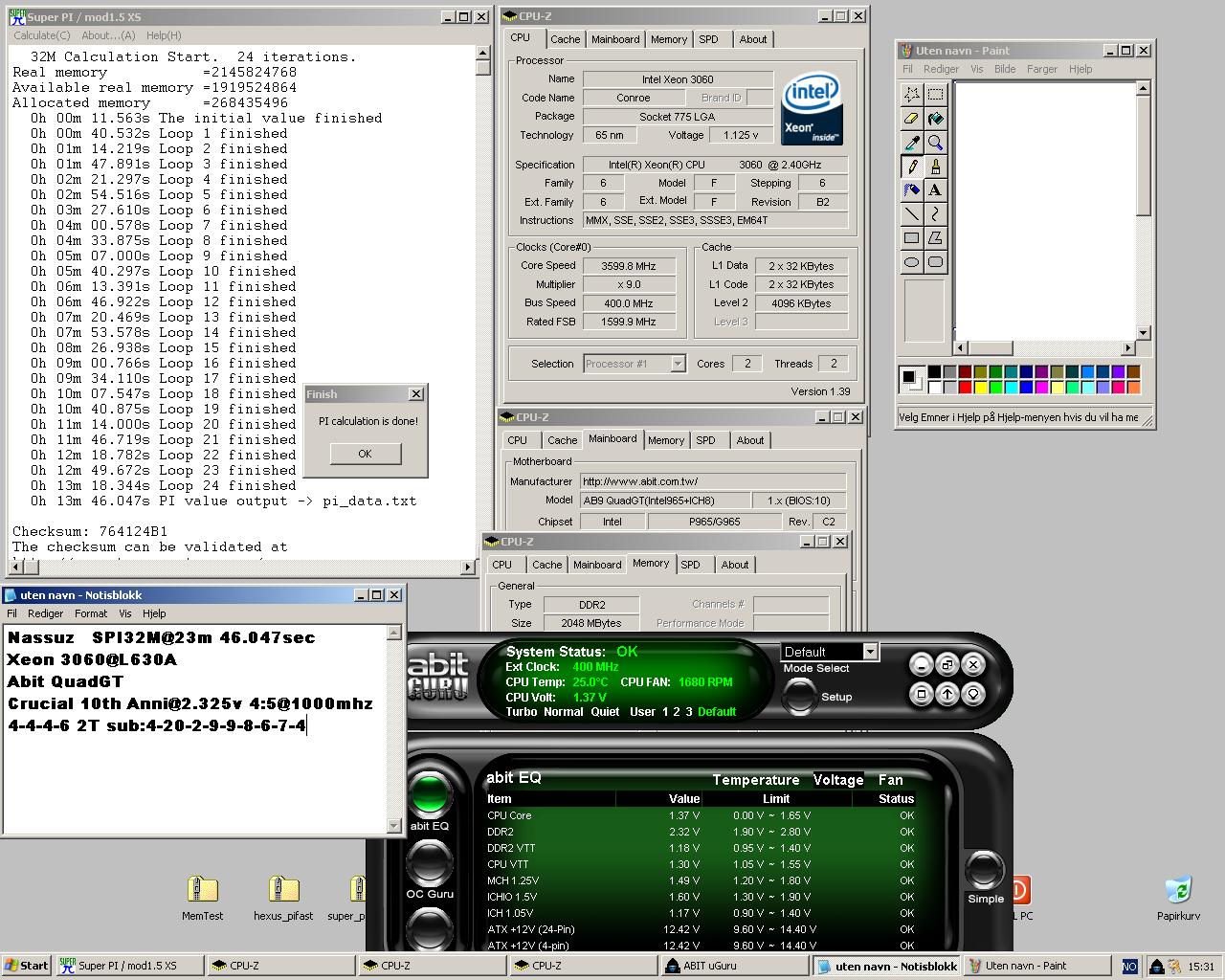Switch to Memory tab in CPU-Z Mainboard window
The height and width of the screenshot is (980, 1225).
666,440
